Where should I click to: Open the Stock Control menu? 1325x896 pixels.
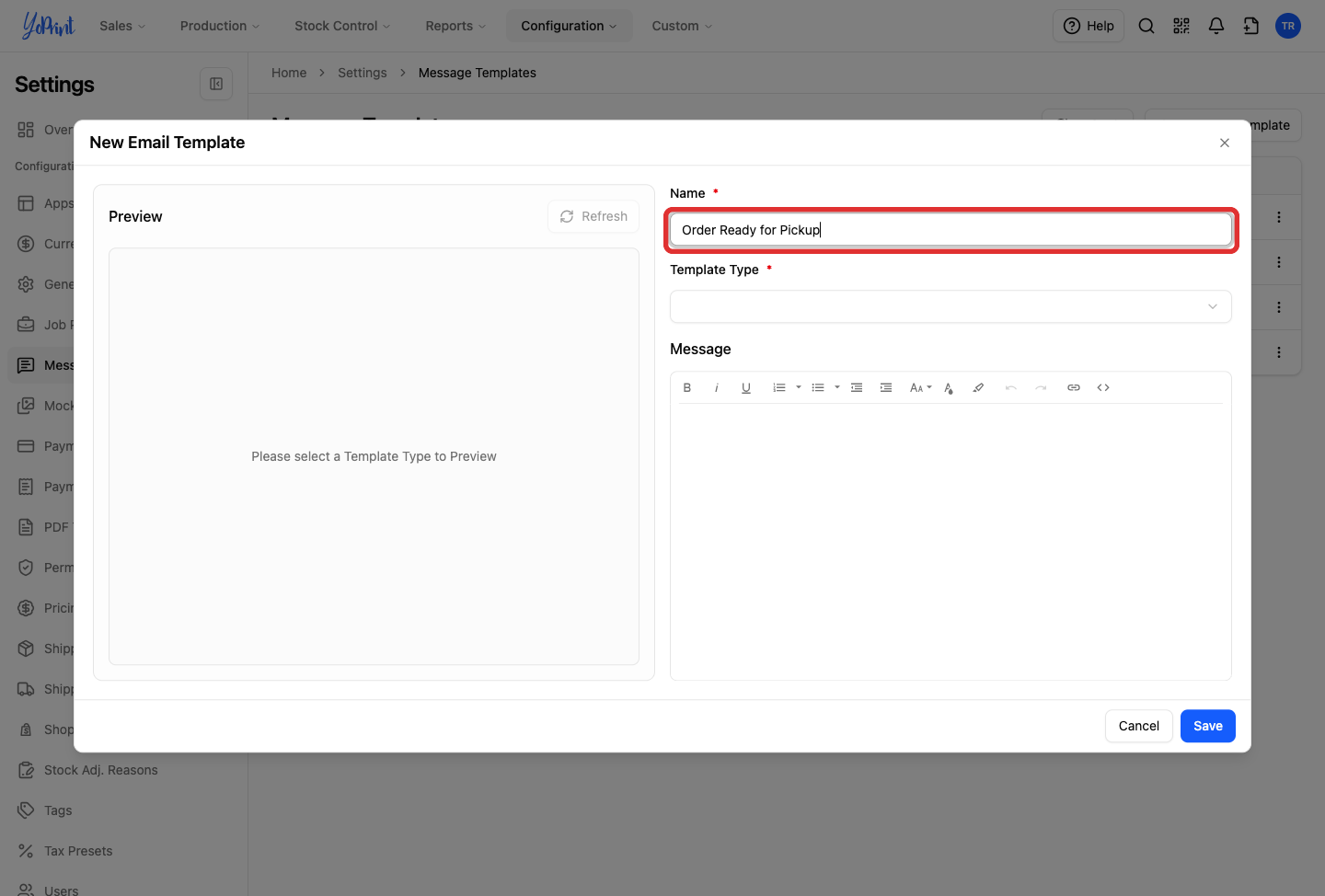[342, 26]
